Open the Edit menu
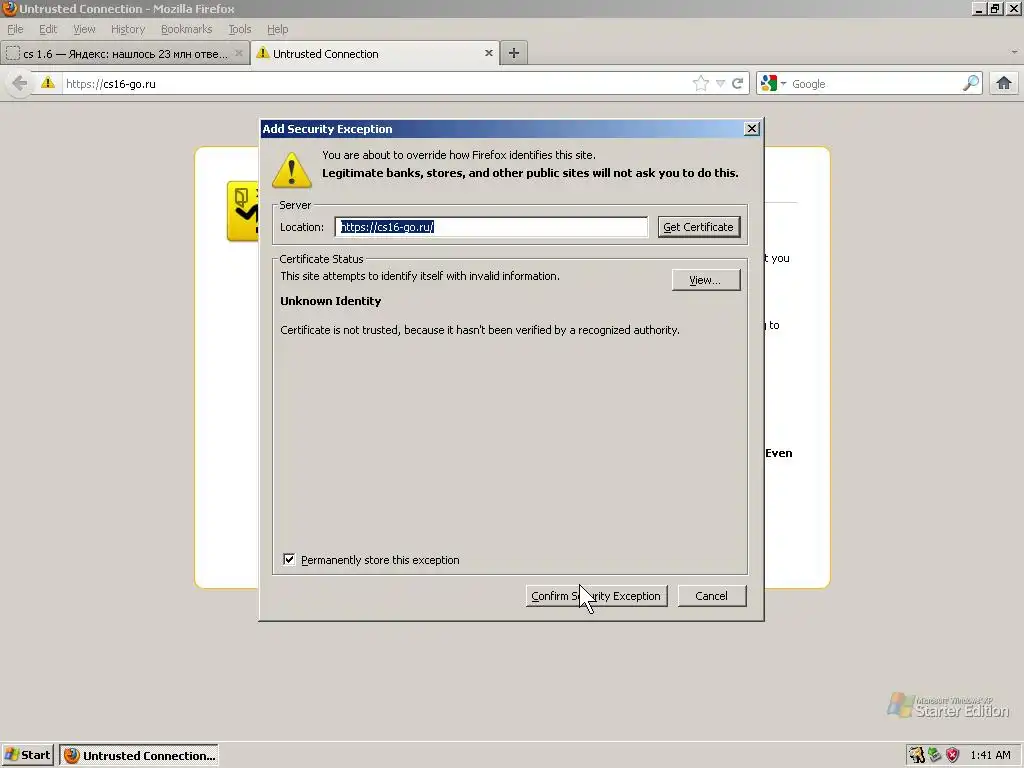1024x768 pixels. click(x=48, y=29)
